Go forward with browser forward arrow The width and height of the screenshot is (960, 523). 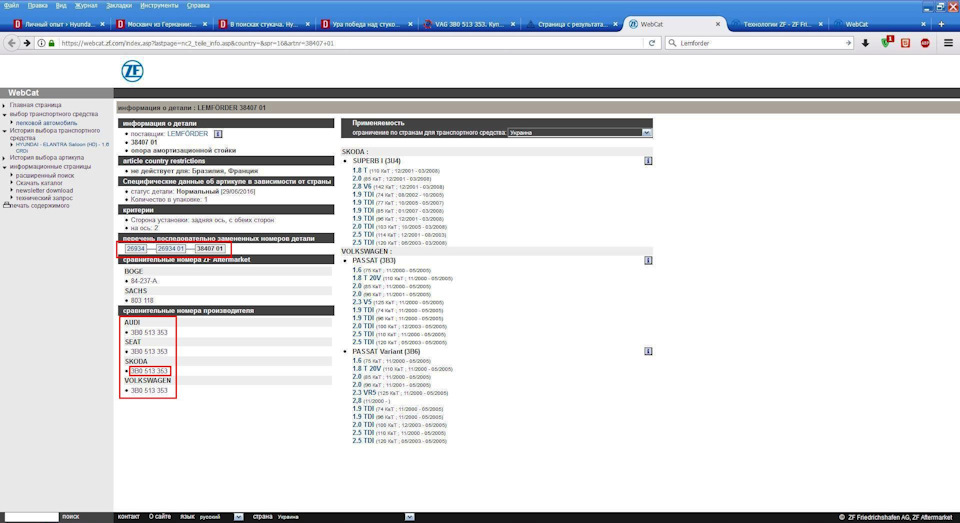click(x=26, y=43)
